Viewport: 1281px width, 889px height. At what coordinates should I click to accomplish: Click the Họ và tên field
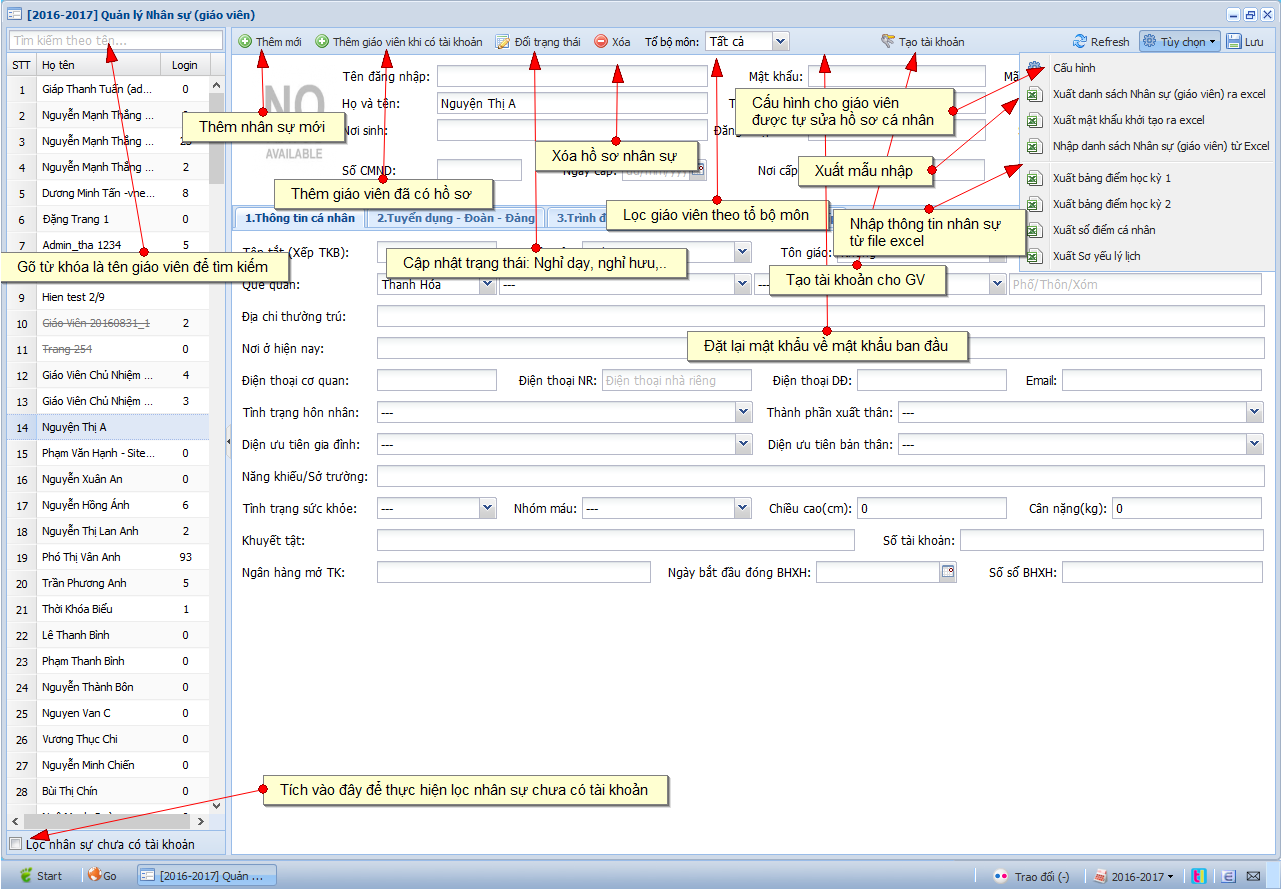pyautogui.click(x=572, y=103)
